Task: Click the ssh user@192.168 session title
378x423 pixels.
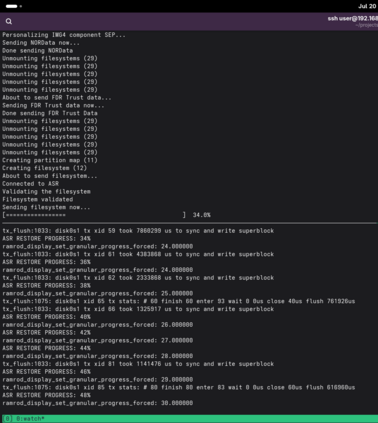Action: coord(352,19)
